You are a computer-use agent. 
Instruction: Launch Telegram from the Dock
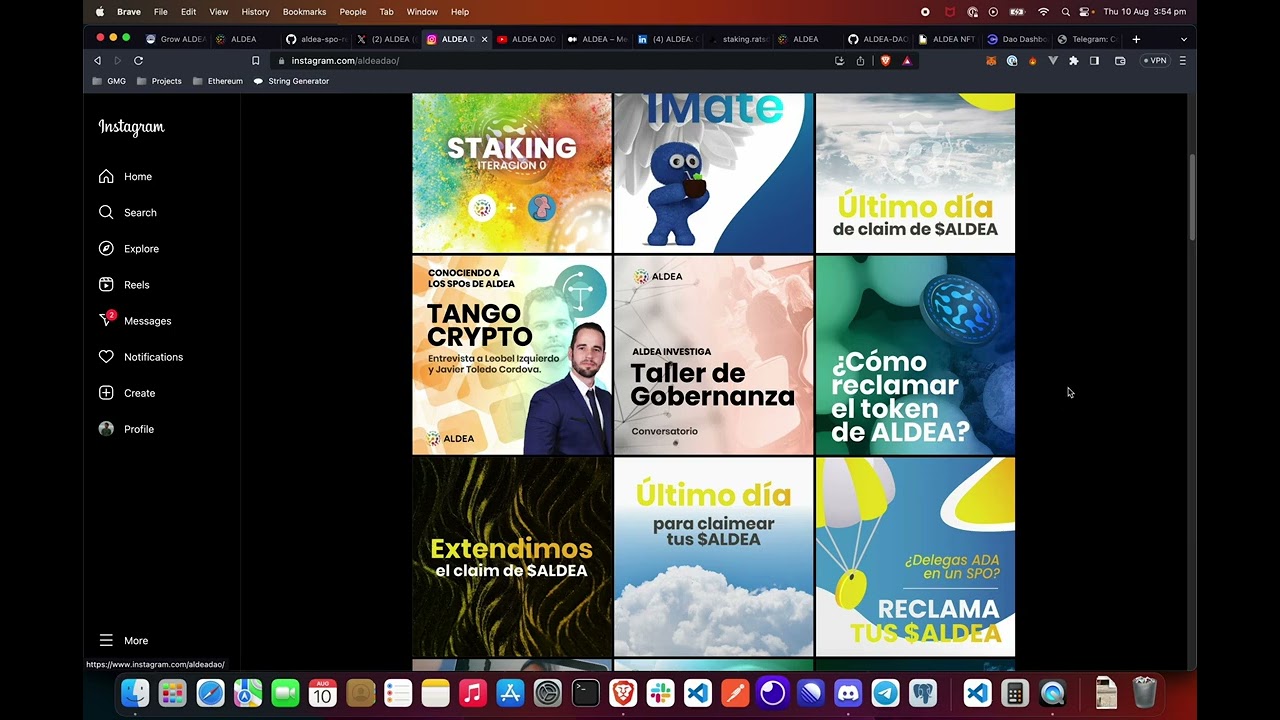886,692
